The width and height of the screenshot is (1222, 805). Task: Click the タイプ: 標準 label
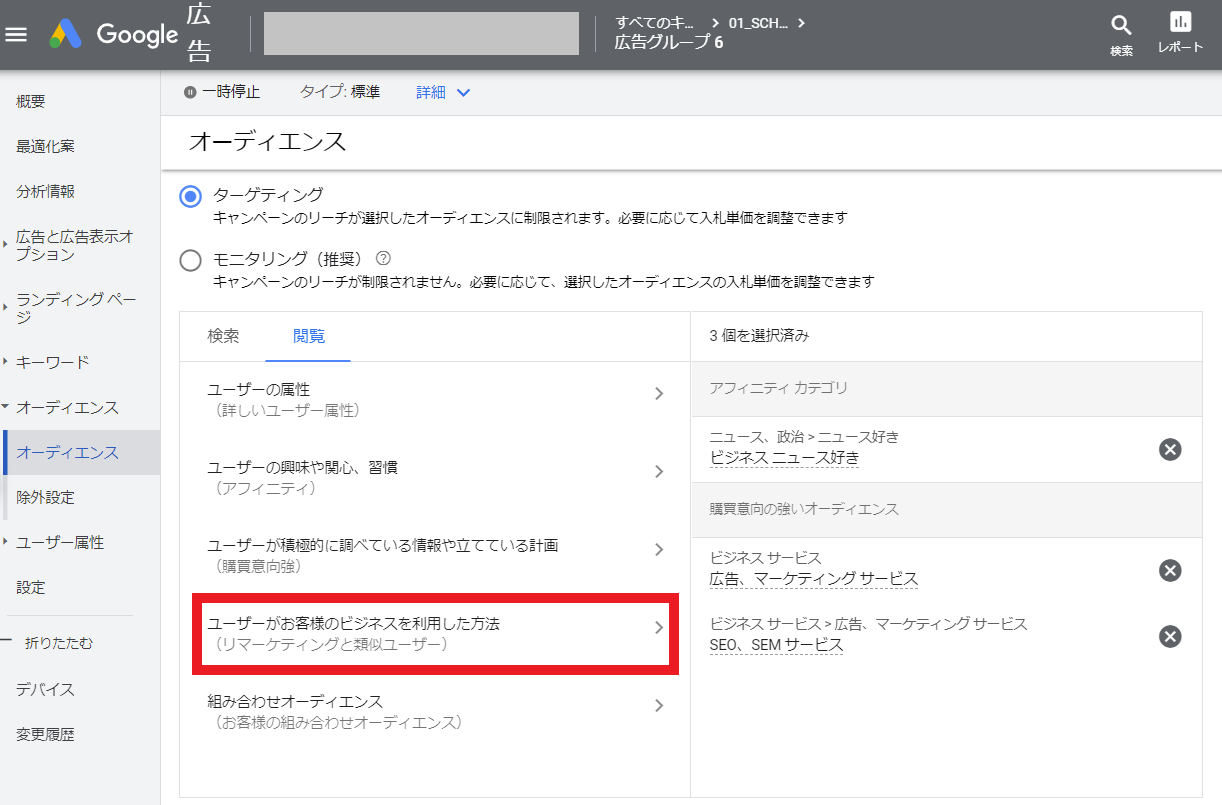(x=340, y=92)
